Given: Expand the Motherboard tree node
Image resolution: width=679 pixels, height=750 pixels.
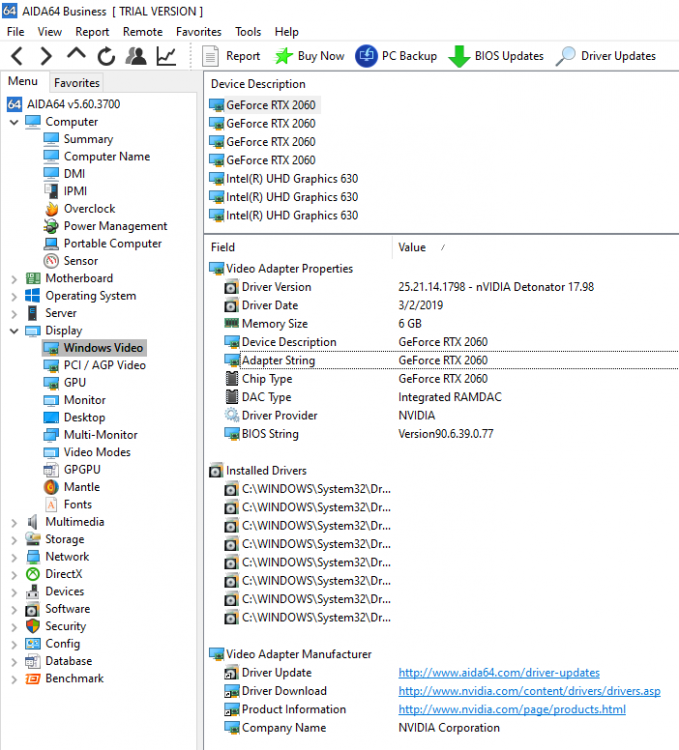Looking at the screenshot, I should click(x=14, y=279).
